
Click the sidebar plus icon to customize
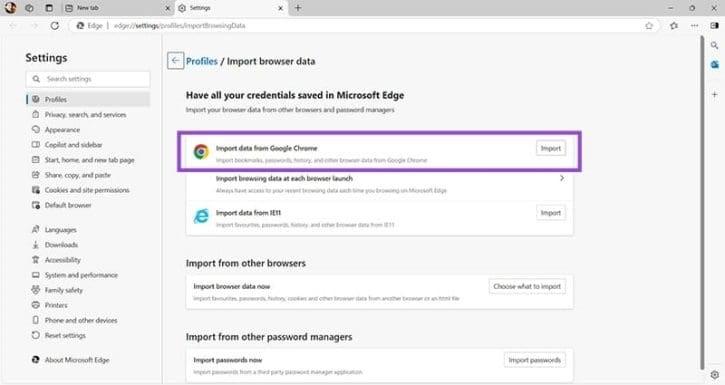pos(714,94)
